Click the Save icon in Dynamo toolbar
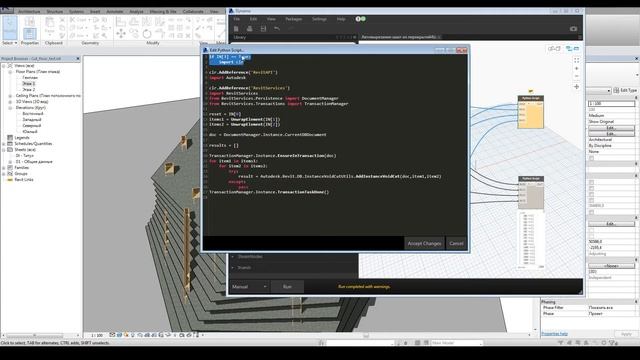Viewport: 640px width, 360px height. point(263,29)
